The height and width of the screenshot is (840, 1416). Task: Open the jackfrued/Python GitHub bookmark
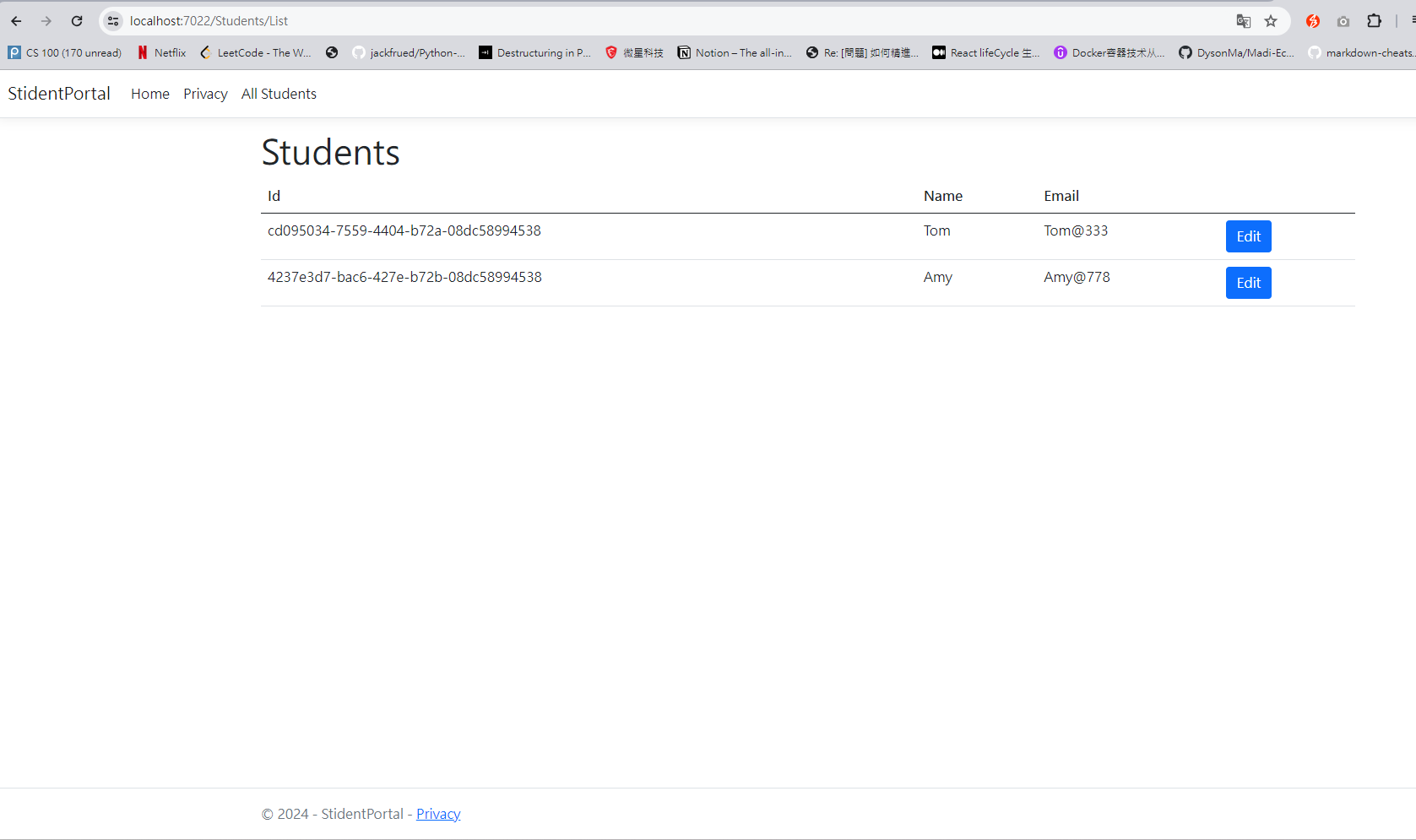[x=409, y=52]
